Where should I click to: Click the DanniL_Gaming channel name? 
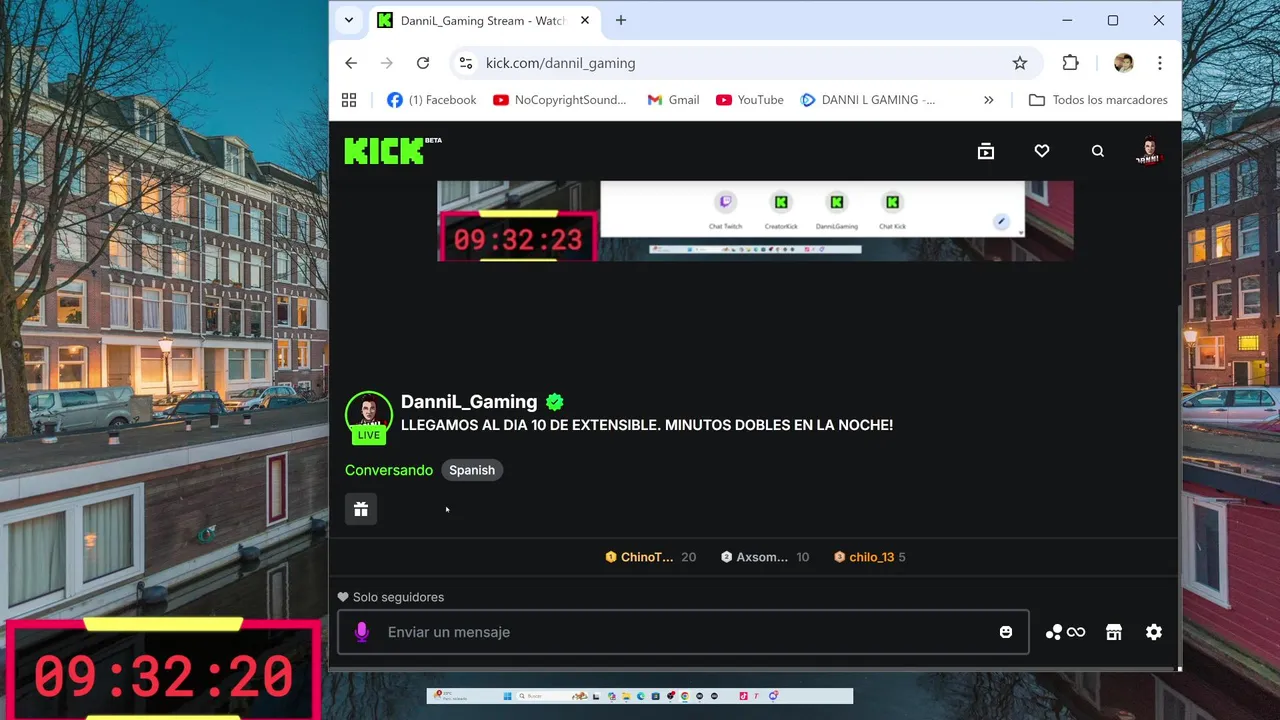point(469,402)
